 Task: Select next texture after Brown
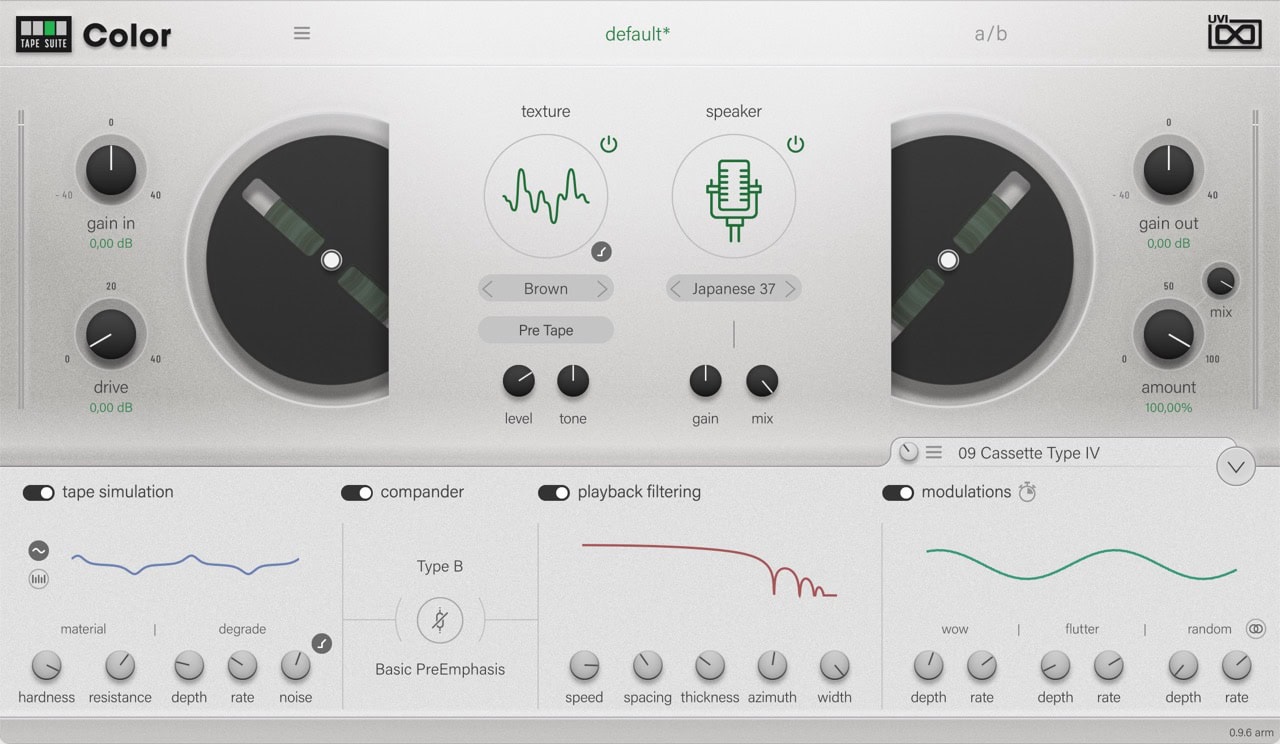tap(602, 289)
